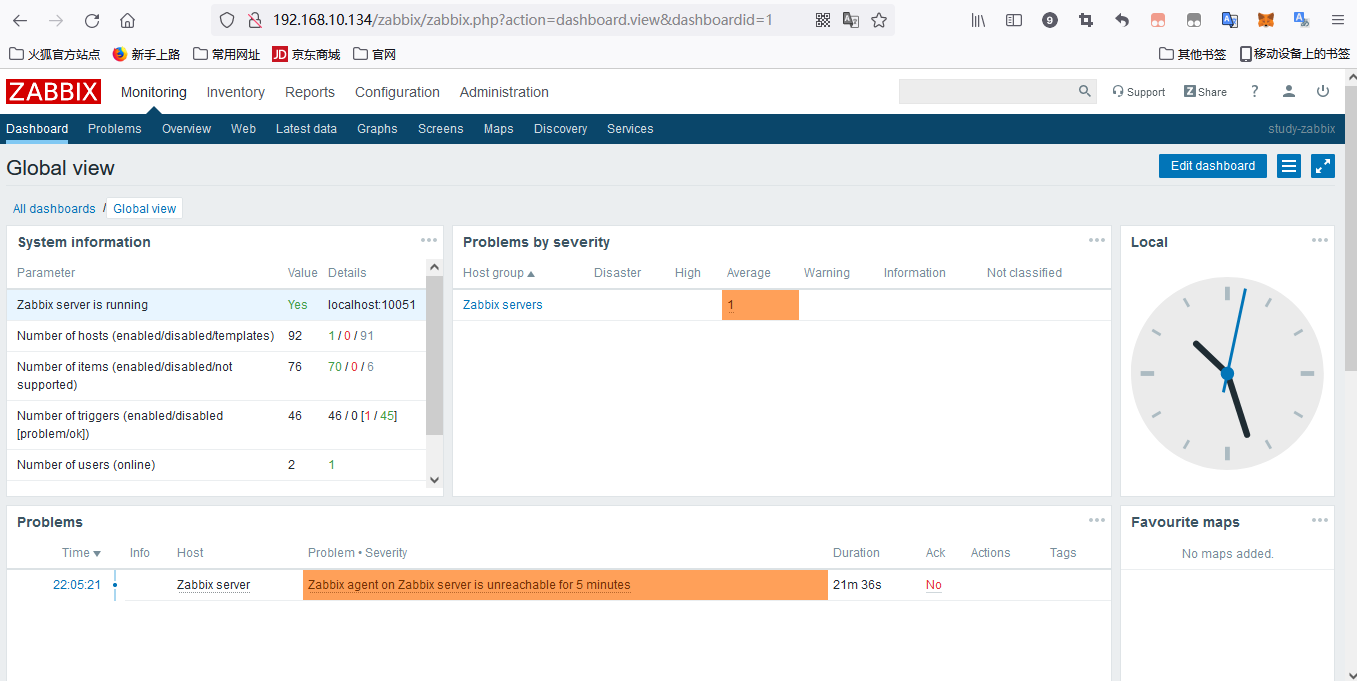Click the translate page icon in address bar
Screen dimensions: 1357x681
[x=851, y=20]
